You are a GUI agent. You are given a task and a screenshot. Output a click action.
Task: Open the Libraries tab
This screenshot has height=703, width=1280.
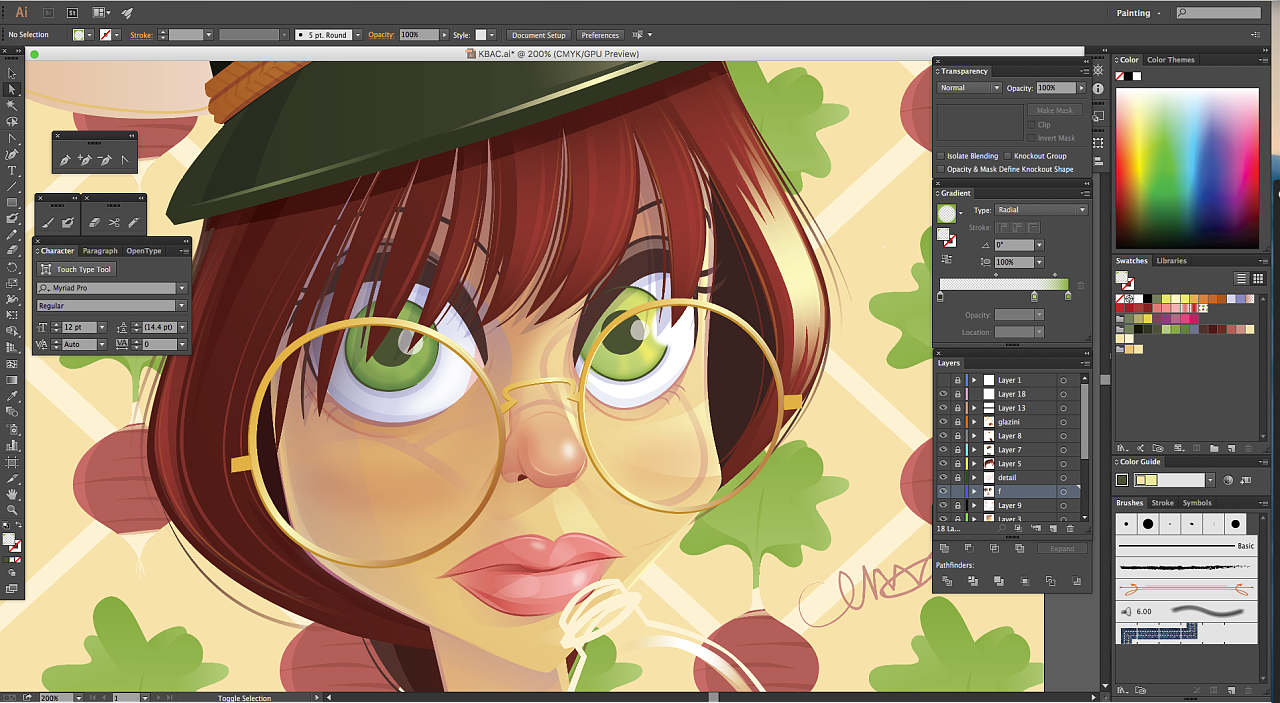click(1171, 261)
